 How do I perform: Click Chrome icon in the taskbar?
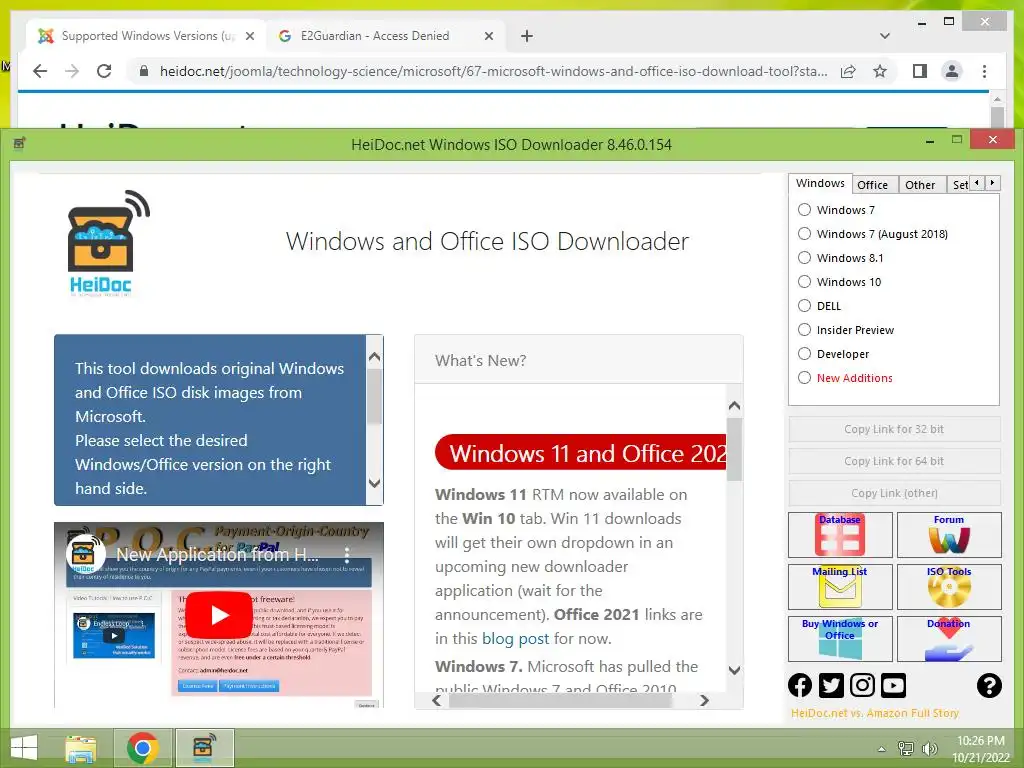click(x=142, y=748)
